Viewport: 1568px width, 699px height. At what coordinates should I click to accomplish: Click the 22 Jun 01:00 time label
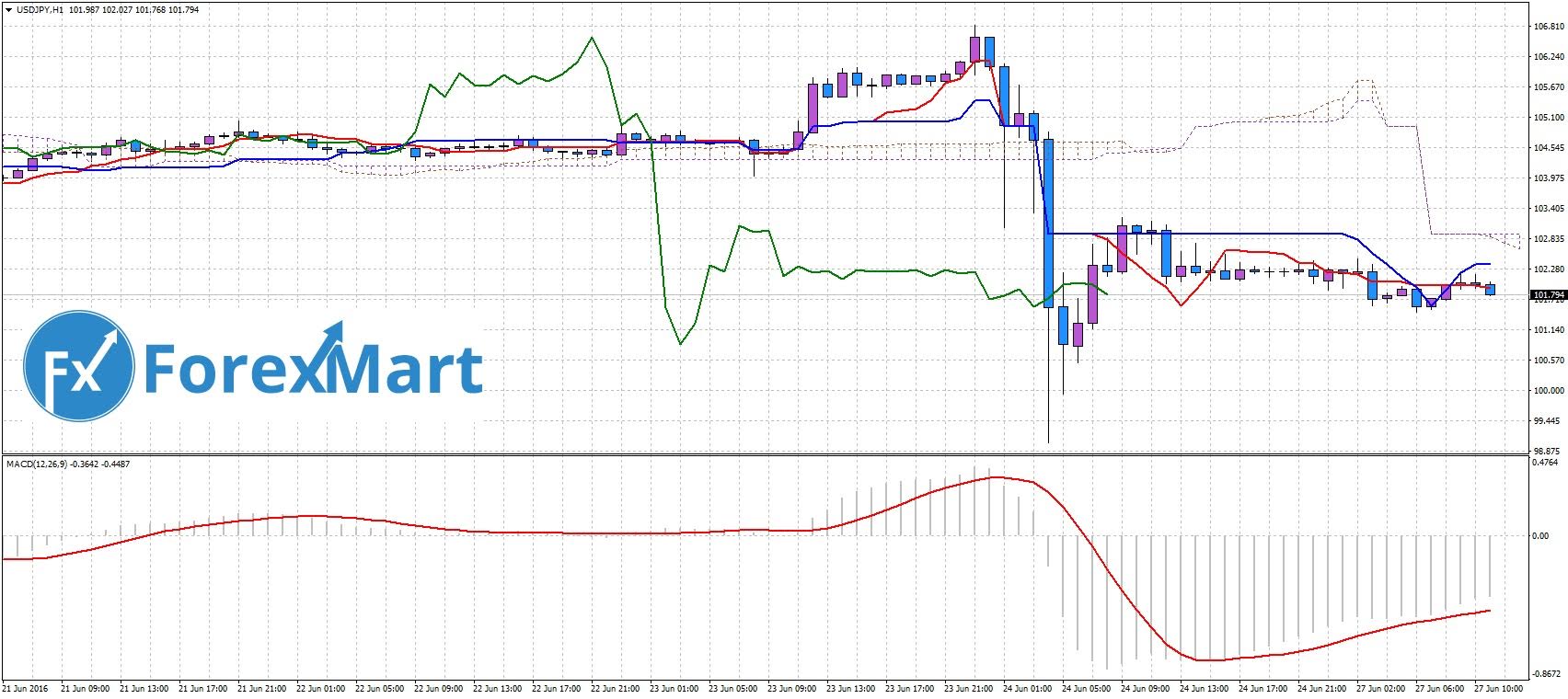(321, 688)
